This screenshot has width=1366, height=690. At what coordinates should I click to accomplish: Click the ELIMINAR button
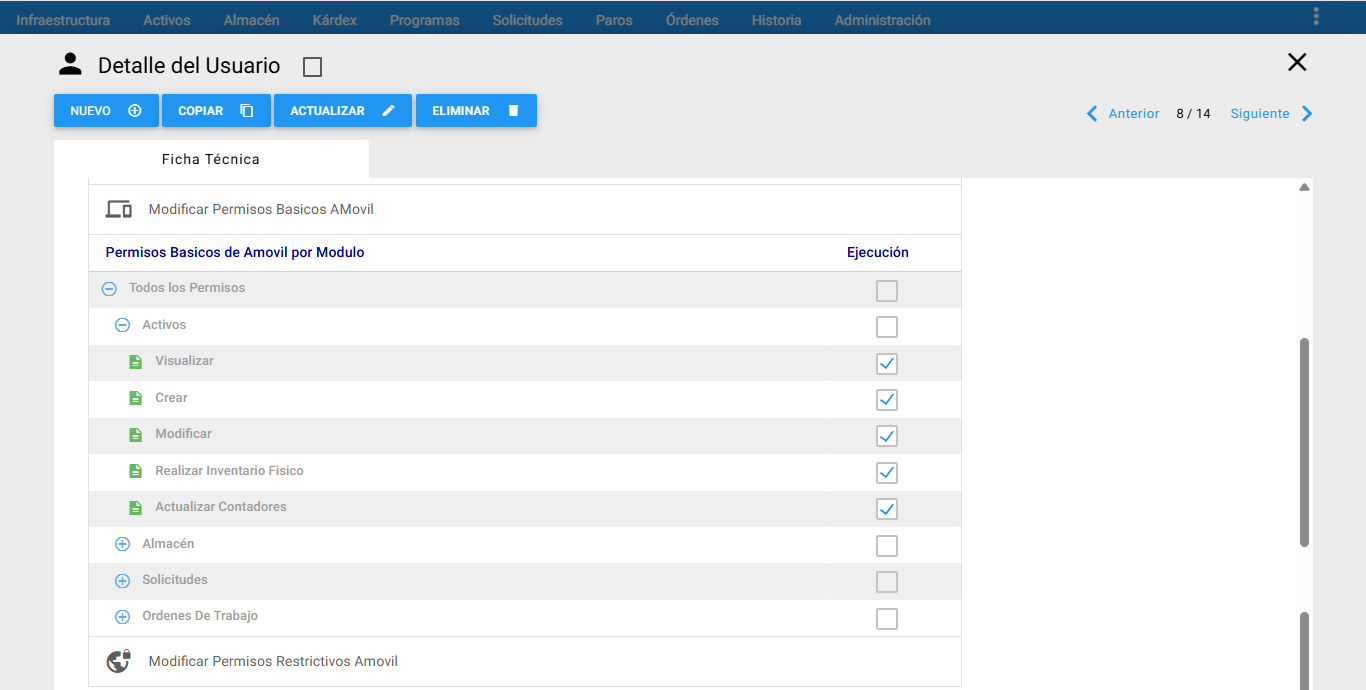click(x=476, y=111)
